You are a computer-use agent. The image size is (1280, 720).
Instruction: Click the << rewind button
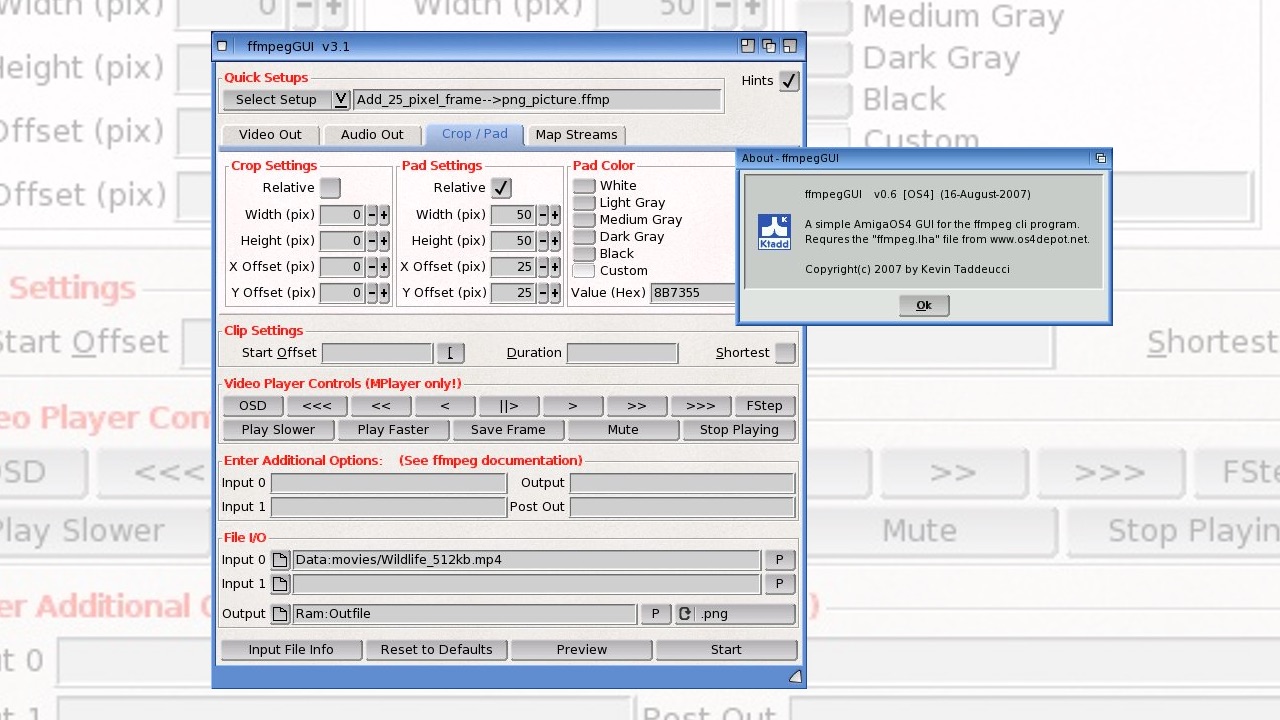click(x=381, y=406)
